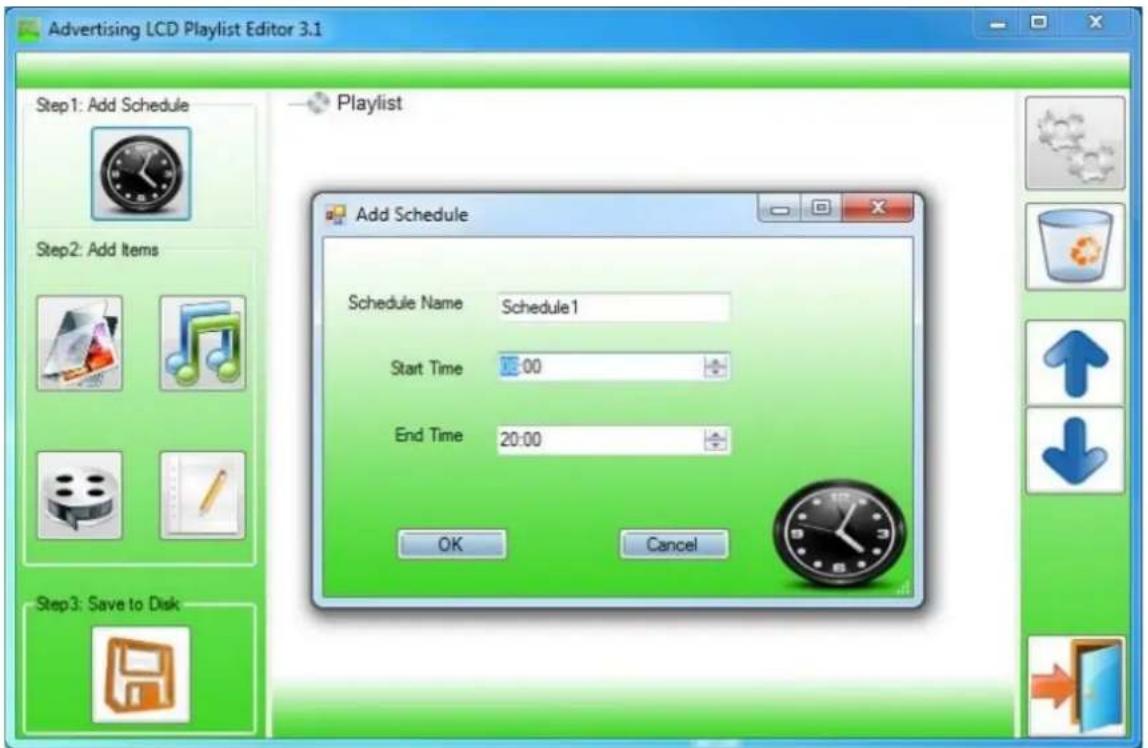Screen dimensions: 1148x748
Task: Move item down with the blue down arrow
Action: [x=1075, y=450]
